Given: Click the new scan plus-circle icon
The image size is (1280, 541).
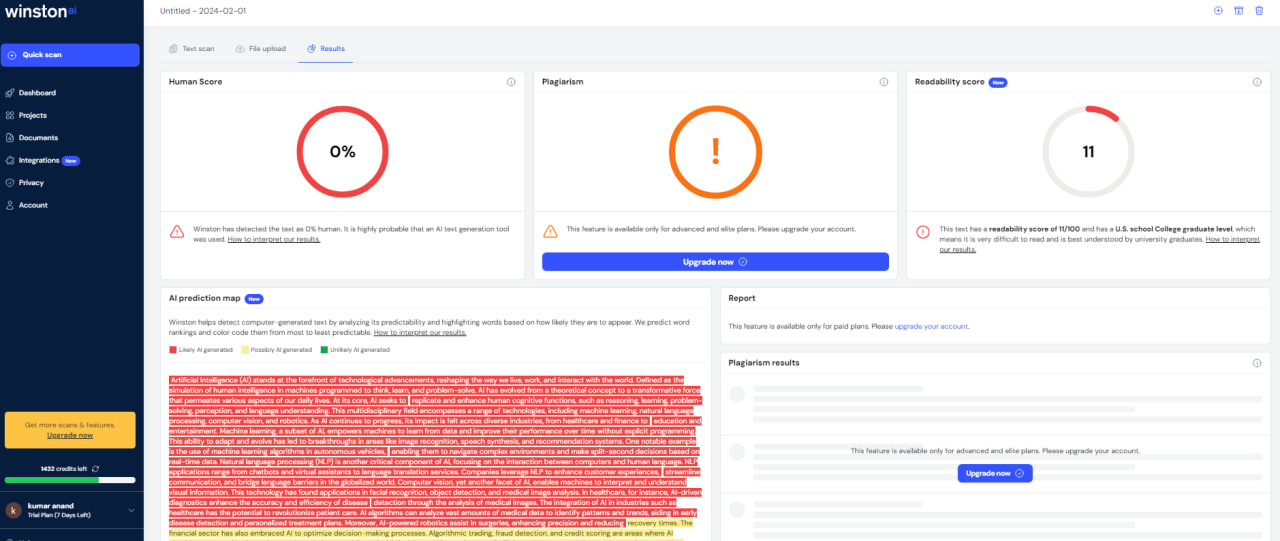Looking at the screenshot, I should click(1218, 10).
